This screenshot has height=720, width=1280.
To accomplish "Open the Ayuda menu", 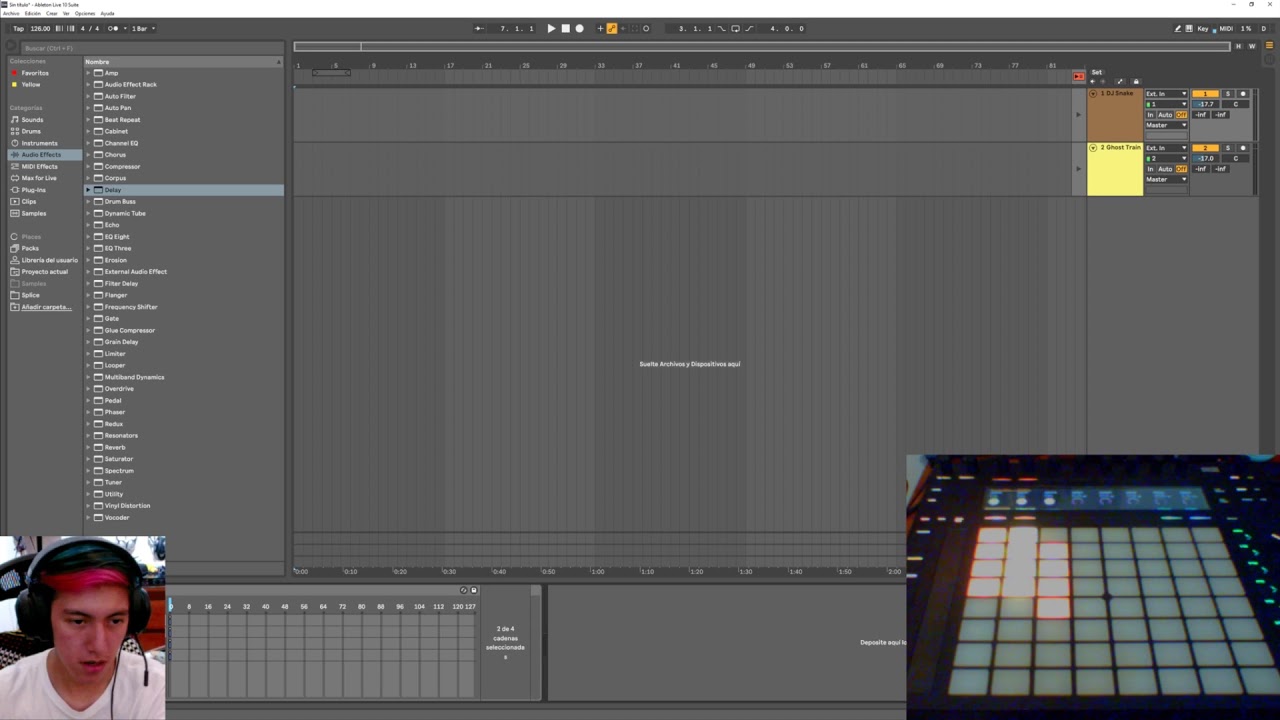I will click(107, 13).
